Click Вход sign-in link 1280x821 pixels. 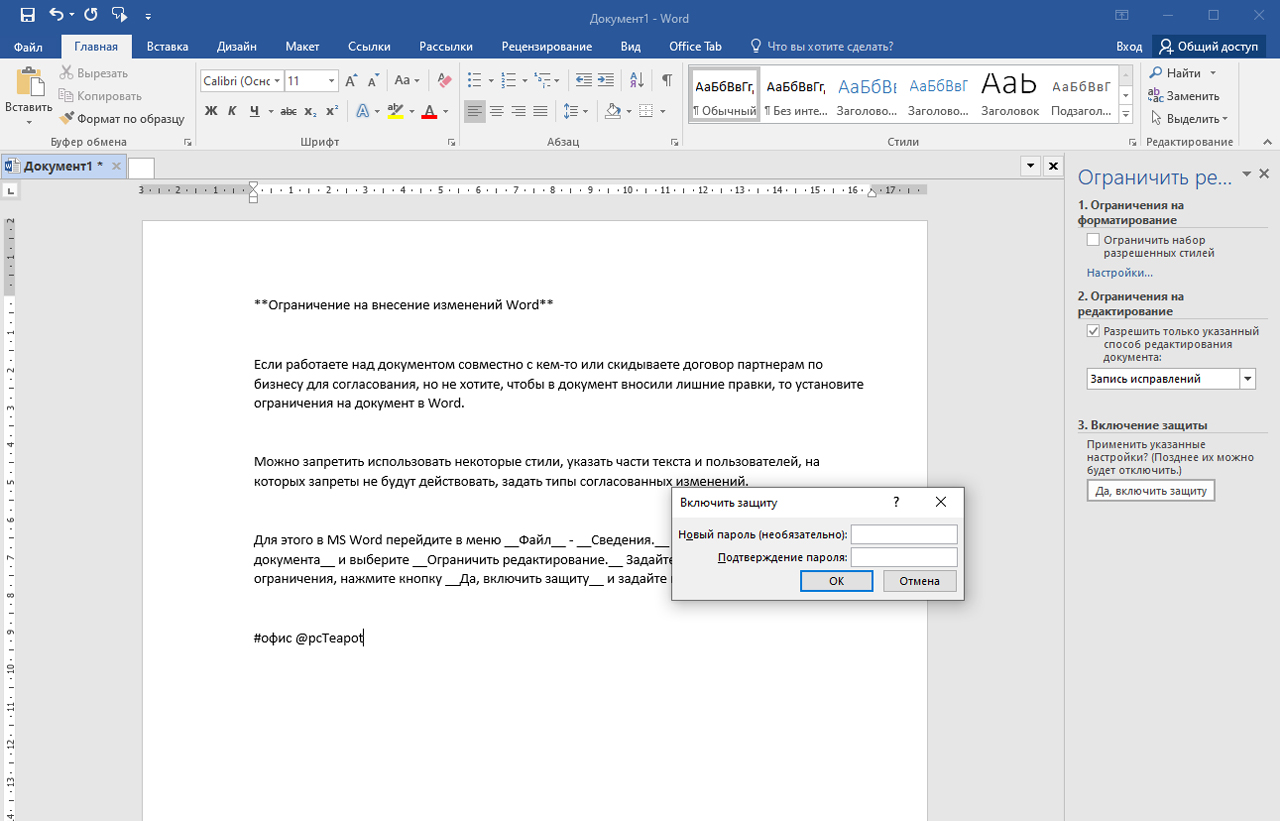tap(1129, 46)
